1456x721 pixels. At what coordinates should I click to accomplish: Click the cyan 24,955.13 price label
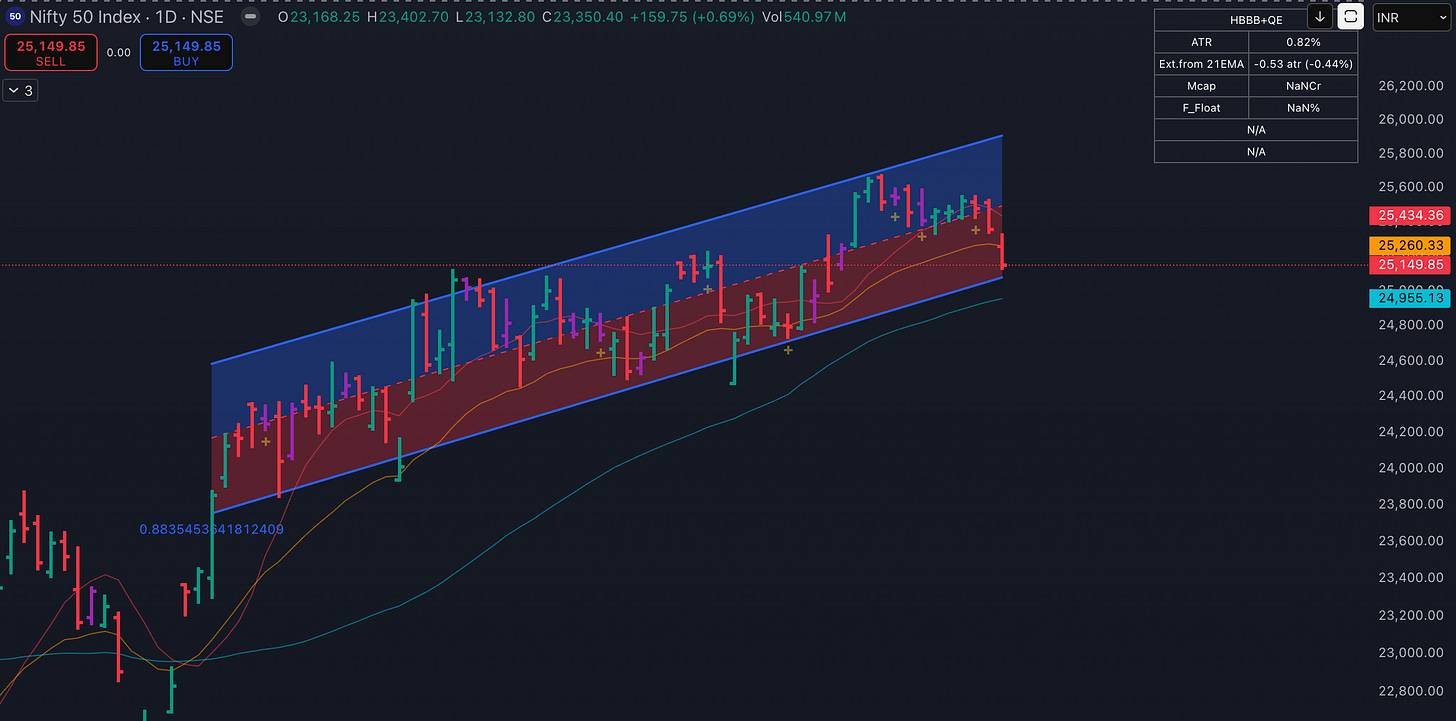(1410, 298)
